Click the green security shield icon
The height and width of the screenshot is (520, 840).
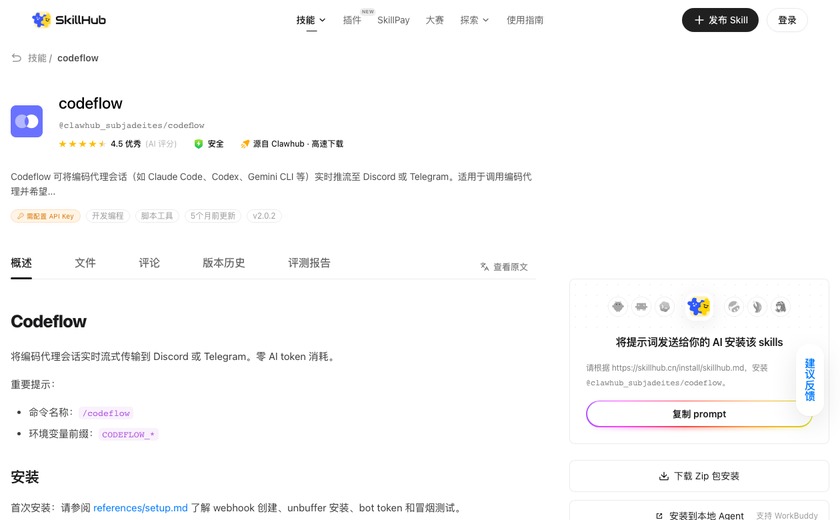[x=198, y=144]
